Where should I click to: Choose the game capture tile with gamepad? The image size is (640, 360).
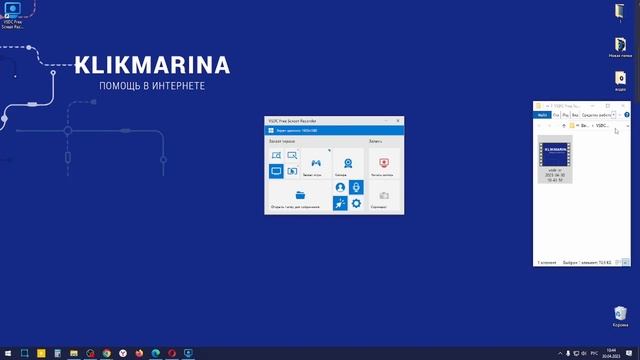point(316,163)
